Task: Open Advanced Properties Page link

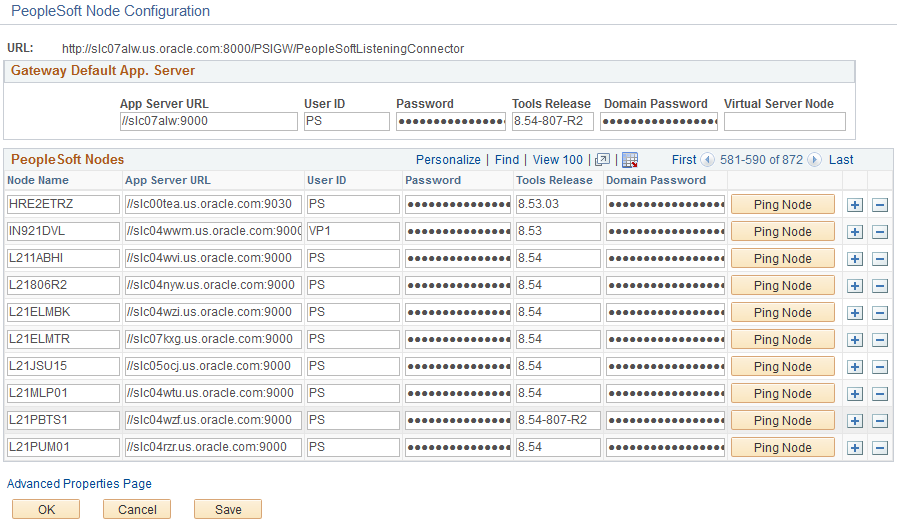Action: [x=79, y=484]
